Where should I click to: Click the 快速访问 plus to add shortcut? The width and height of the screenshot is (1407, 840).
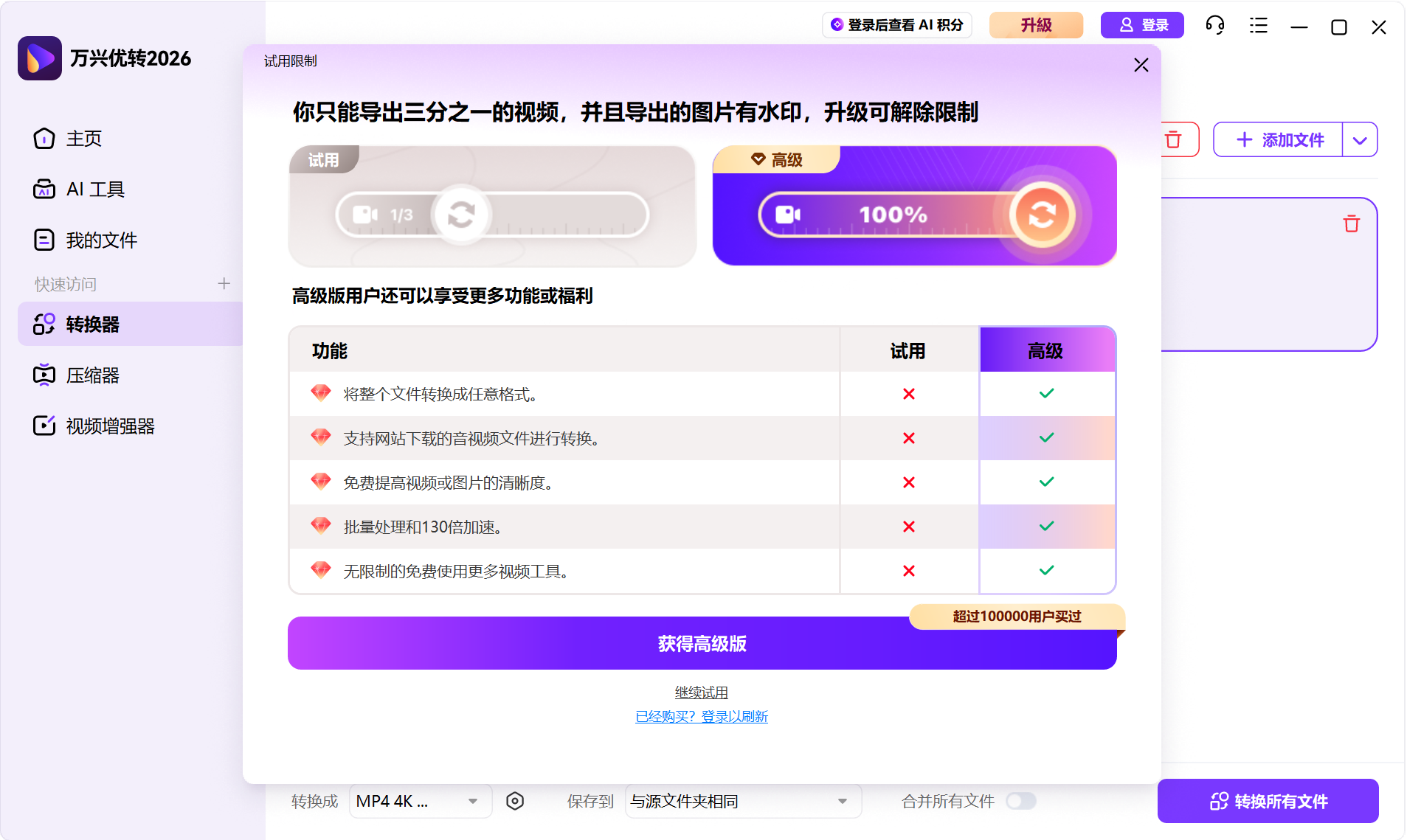224,283
